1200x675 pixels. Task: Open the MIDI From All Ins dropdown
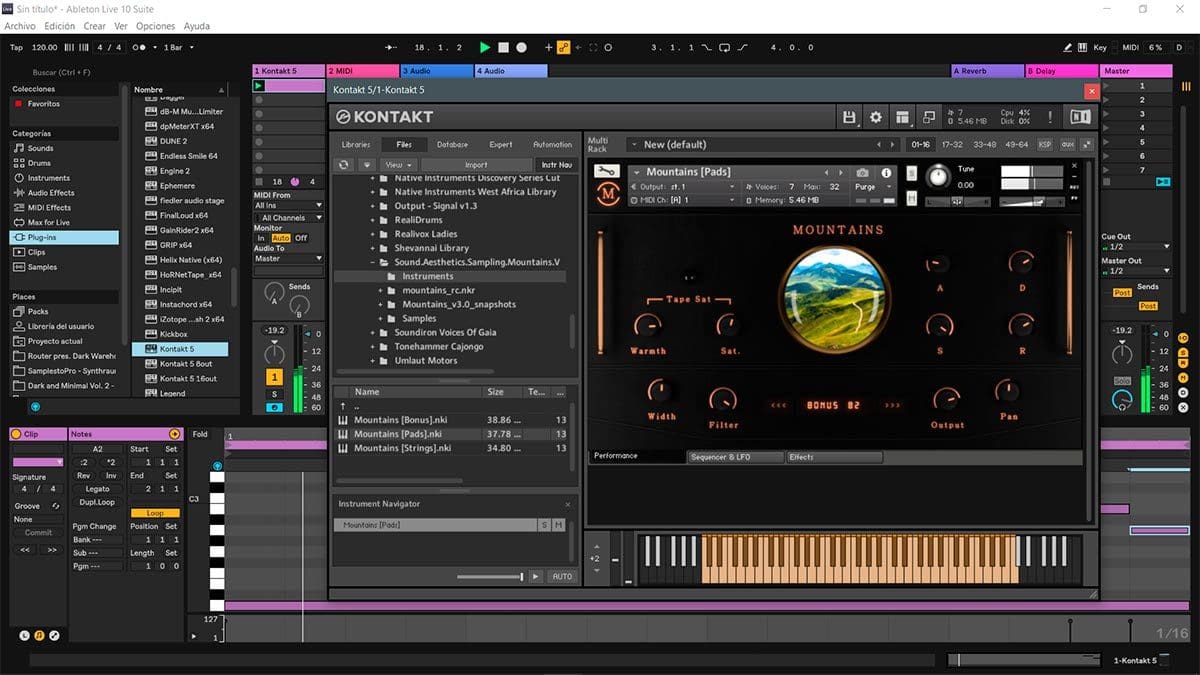pos(289,206)
